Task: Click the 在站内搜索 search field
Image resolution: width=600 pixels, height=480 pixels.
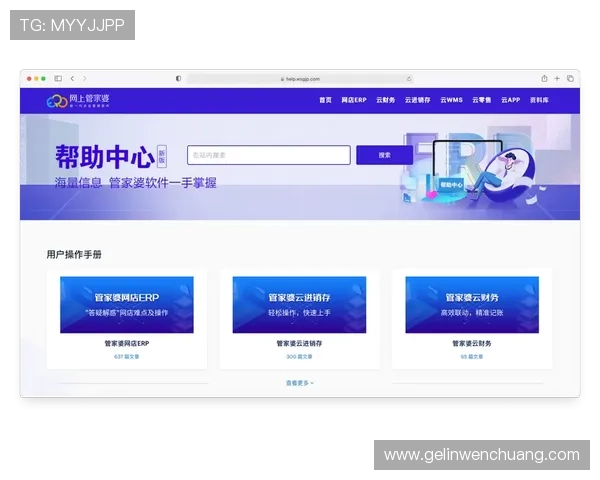Action: (269, 155)
